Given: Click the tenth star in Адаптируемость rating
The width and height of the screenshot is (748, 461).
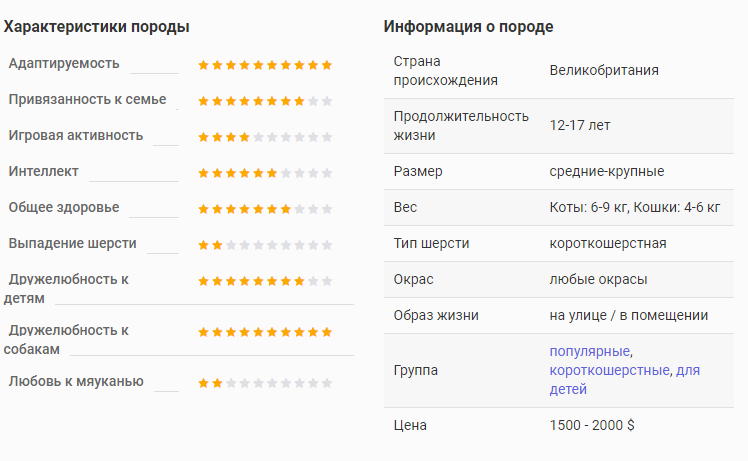Looking at the screenshot, I should tap(327, 65).
